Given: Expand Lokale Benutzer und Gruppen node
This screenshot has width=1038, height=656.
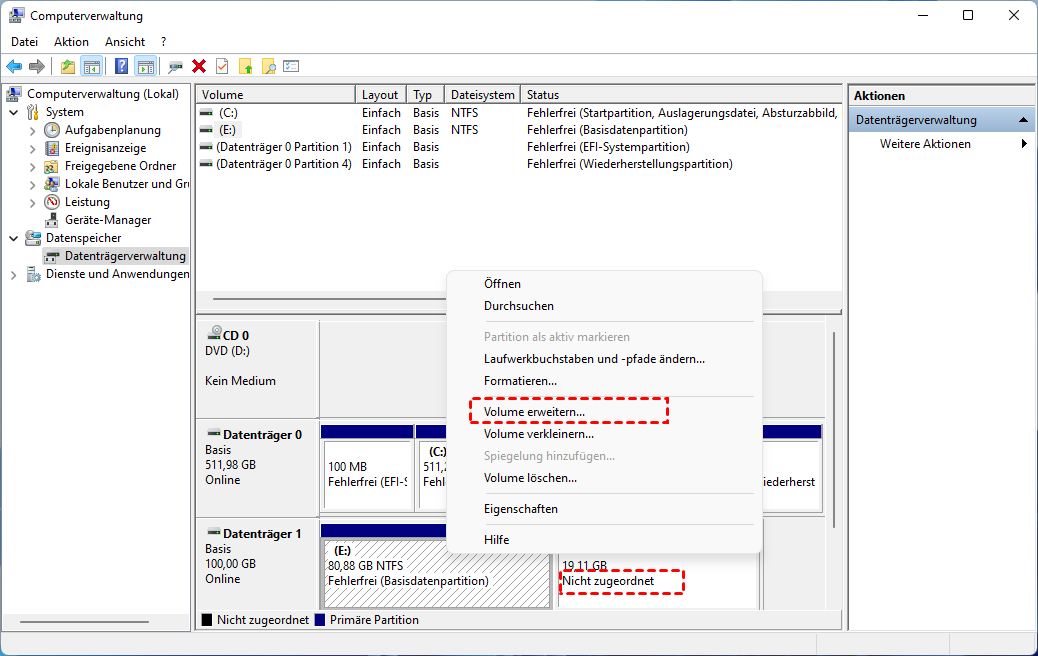Looking at the screenshot, I should tap(32, 184).
